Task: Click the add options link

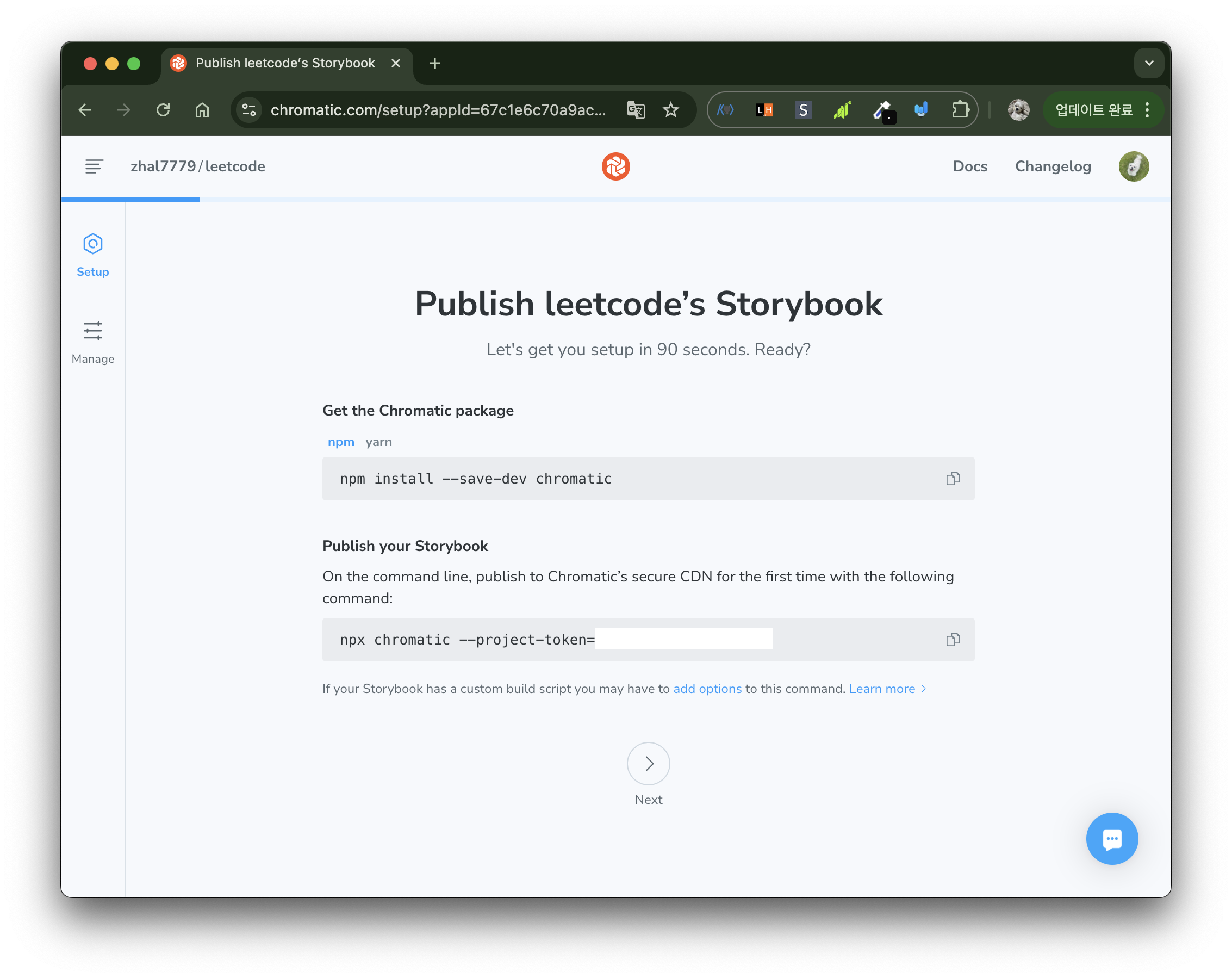Action: (707, 689)
